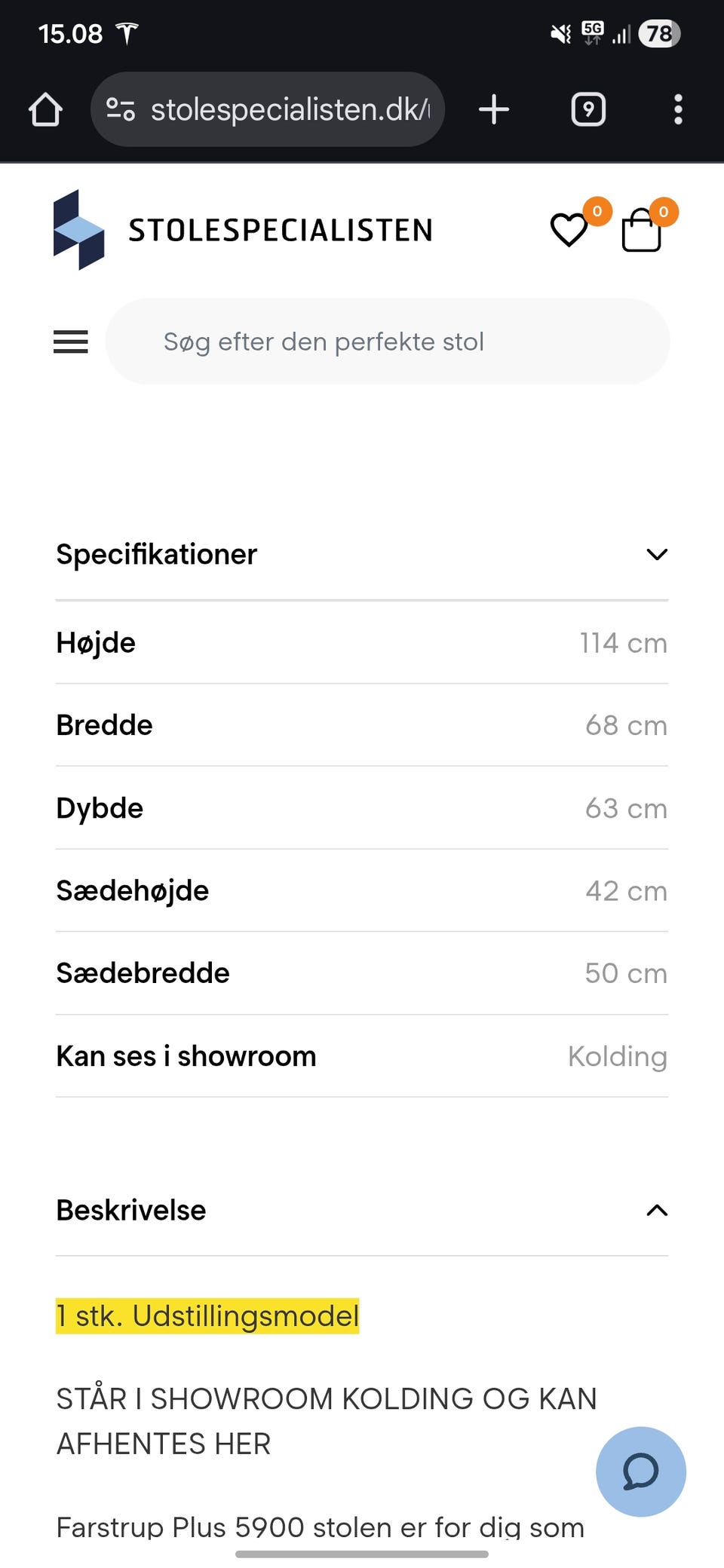Tap the Stolespecialisten cube logo

click(x=78, y=230)
